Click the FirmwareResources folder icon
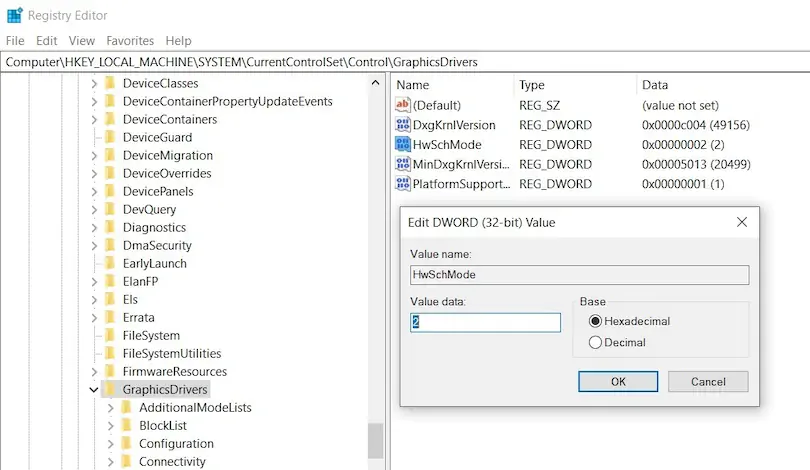This screenshot has height=470, width=810. [x=110, y=371]
